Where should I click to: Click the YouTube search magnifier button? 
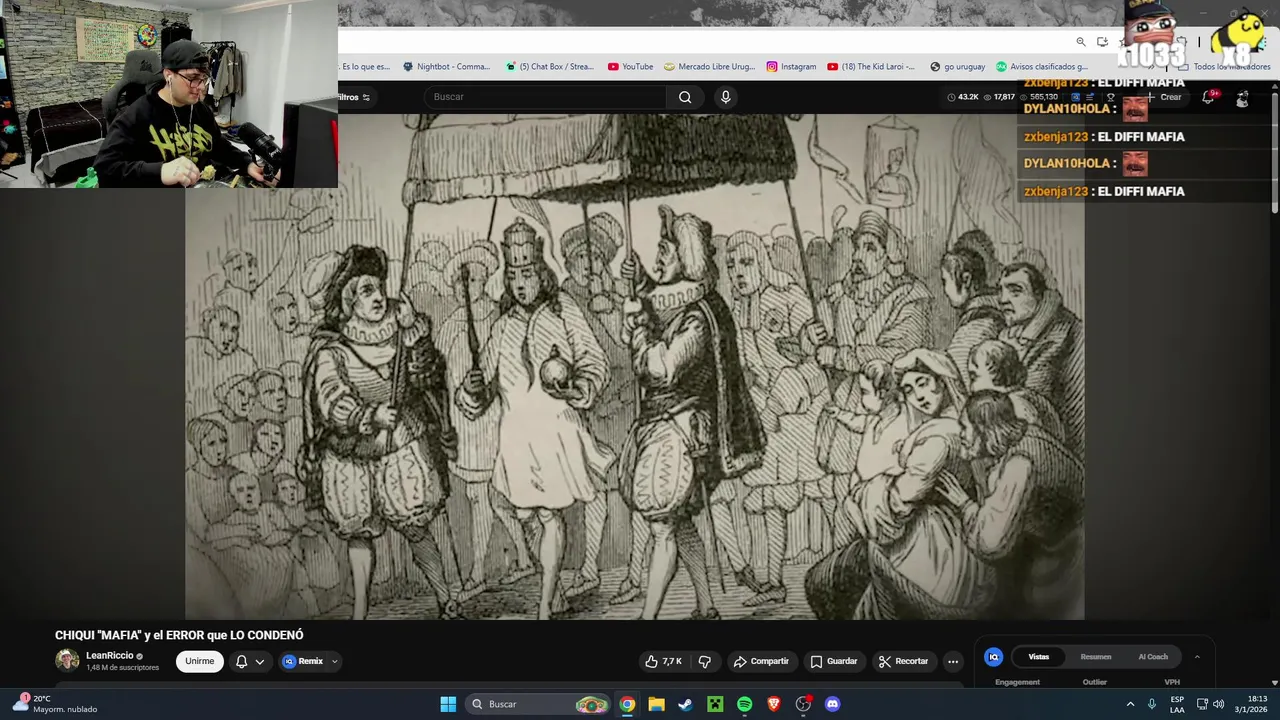tap(685, 97)
